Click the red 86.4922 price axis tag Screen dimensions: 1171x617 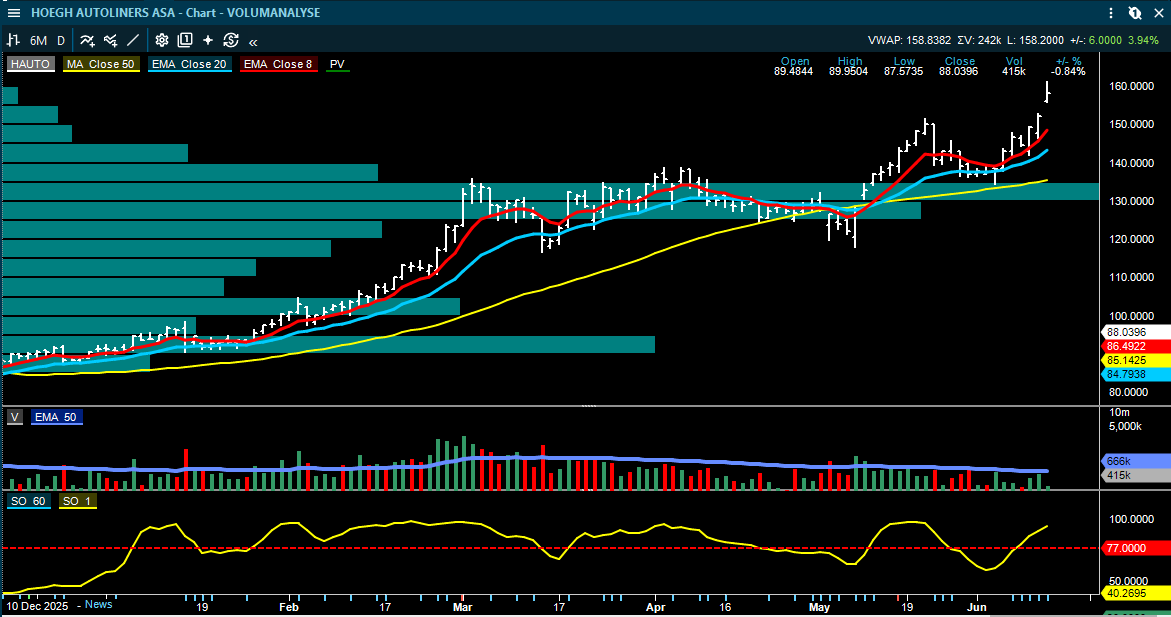tap(1135, 347)
